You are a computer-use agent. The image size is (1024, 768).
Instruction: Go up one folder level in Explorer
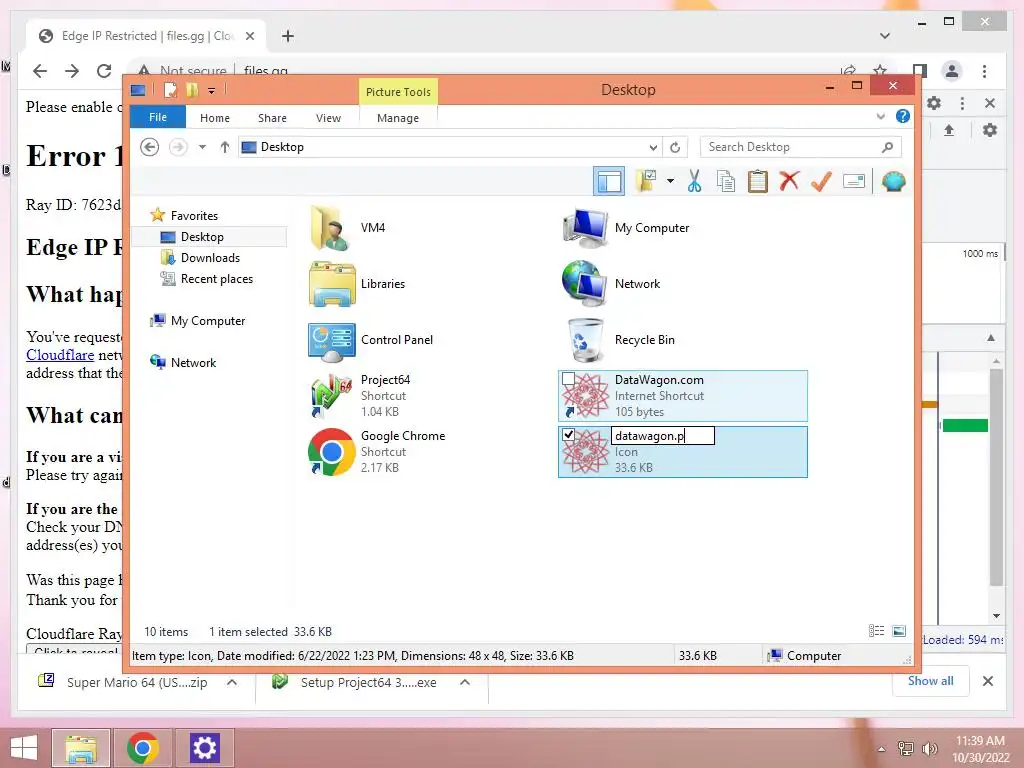pyautogui.click(x=225, y=147)
